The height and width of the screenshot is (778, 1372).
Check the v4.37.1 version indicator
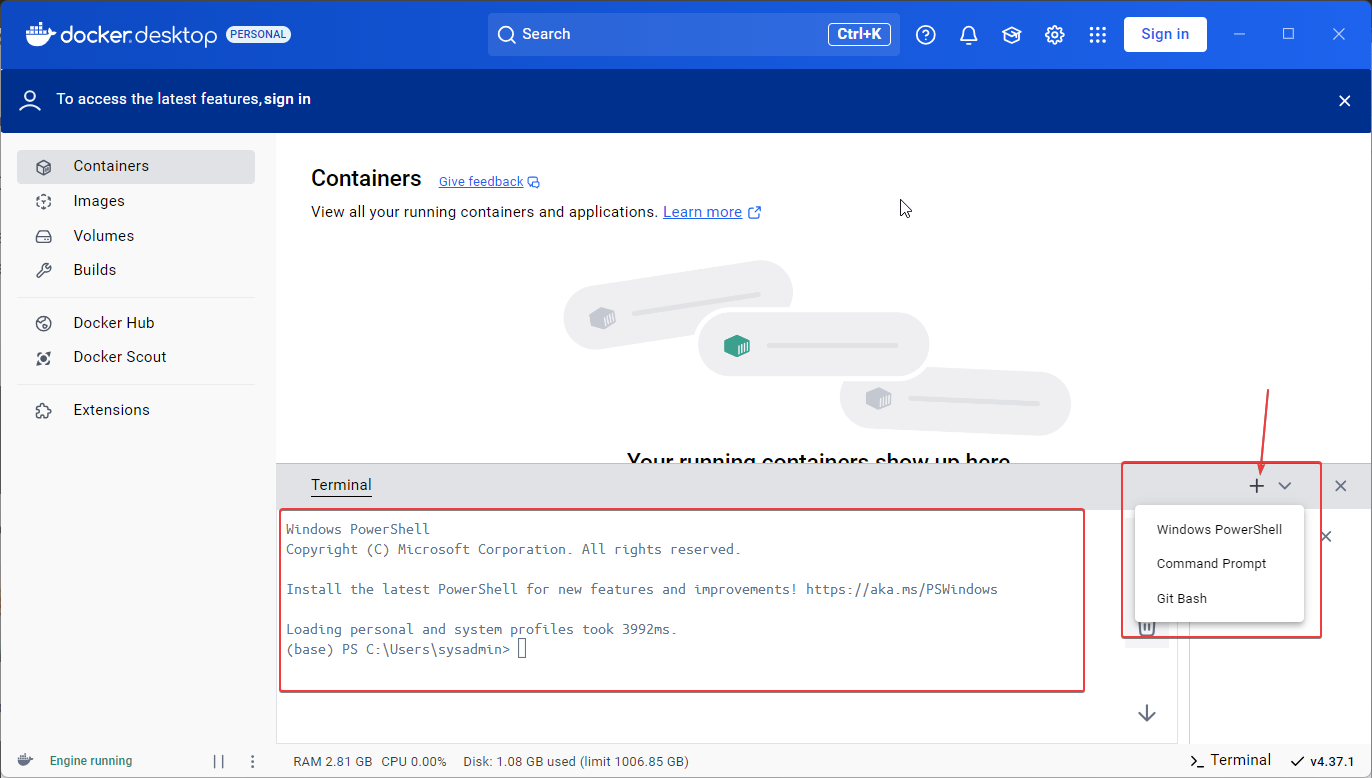[1322, 761]
